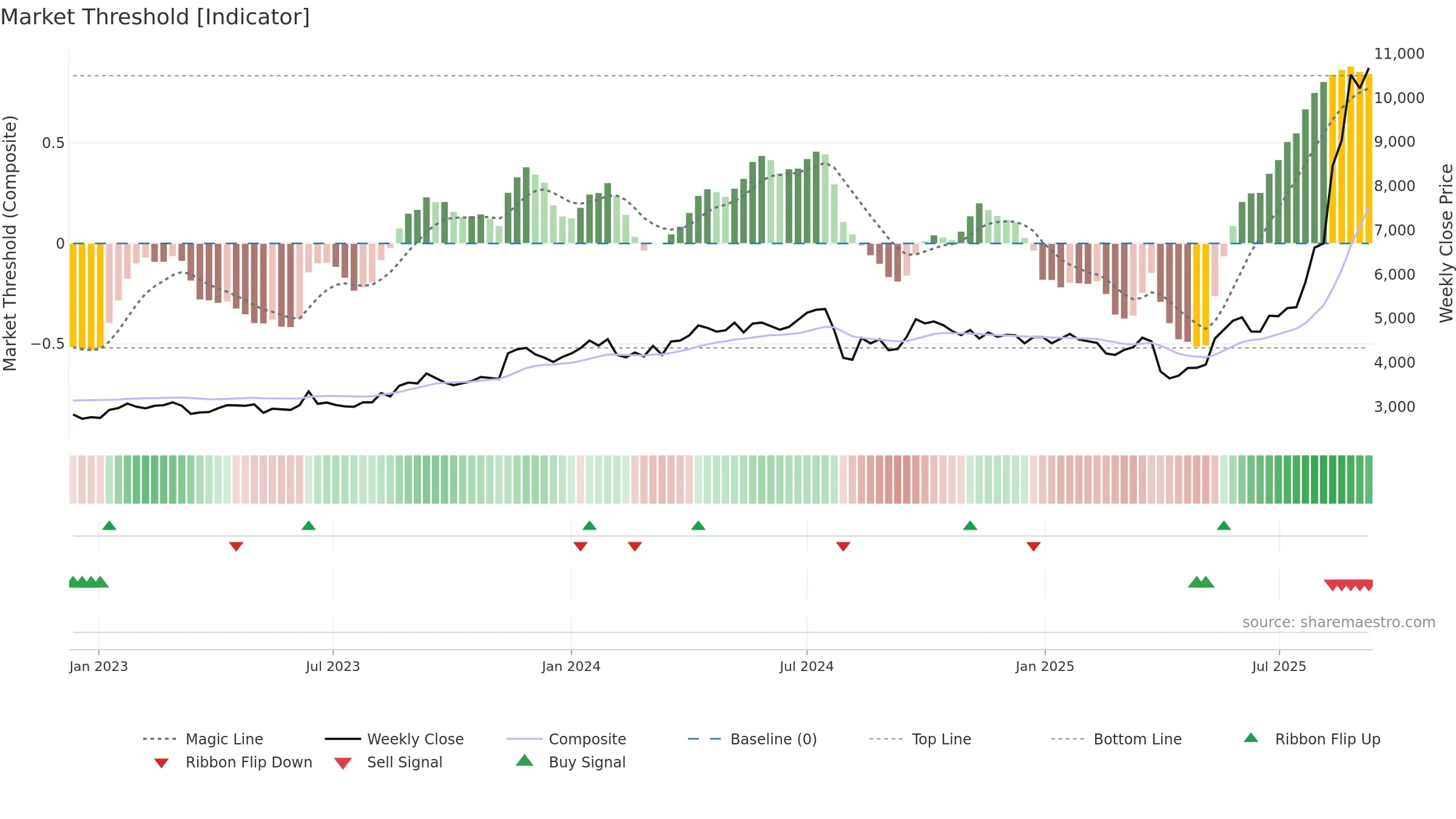
Task: Toggle Buy Signal legend entry
Action: point(570,762)
